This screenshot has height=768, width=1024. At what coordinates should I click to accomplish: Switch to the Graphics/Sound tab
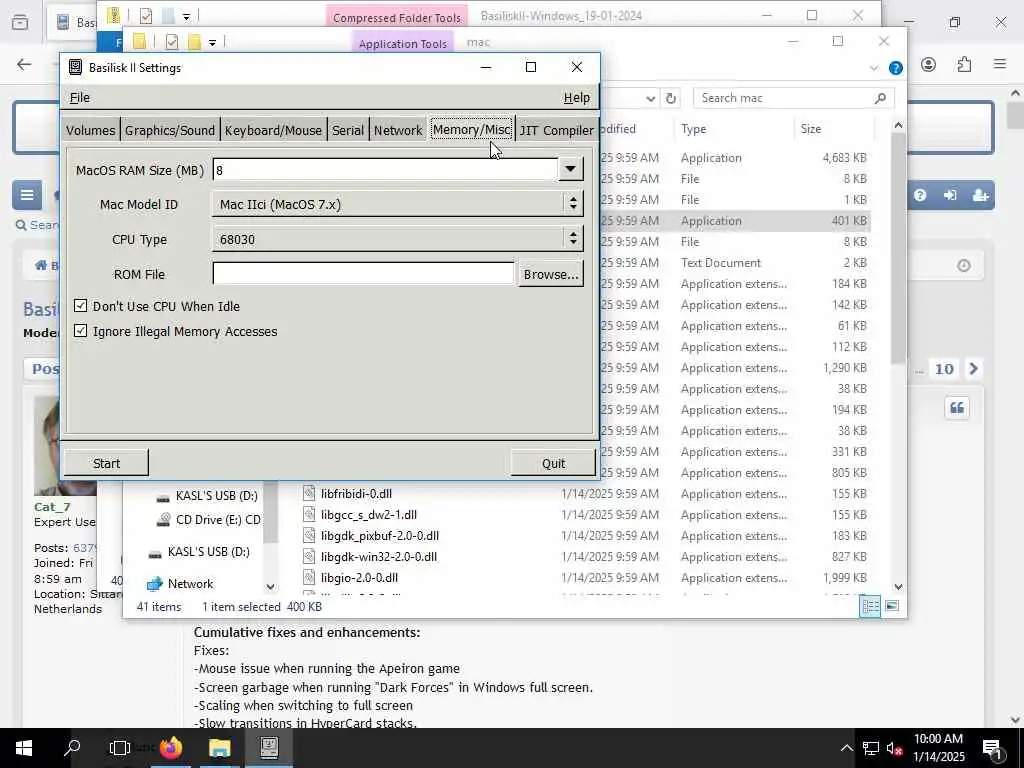170,130
